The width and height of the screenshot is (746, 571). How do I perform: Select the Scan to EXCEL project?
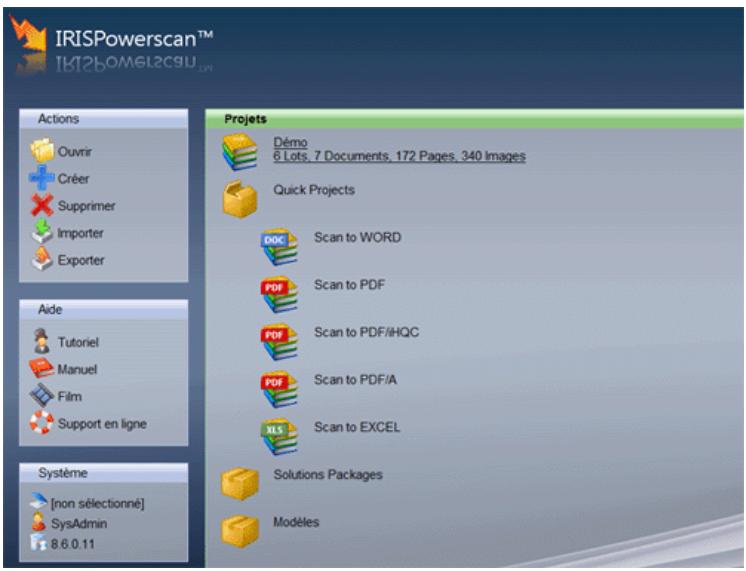[x=357, y=427]
